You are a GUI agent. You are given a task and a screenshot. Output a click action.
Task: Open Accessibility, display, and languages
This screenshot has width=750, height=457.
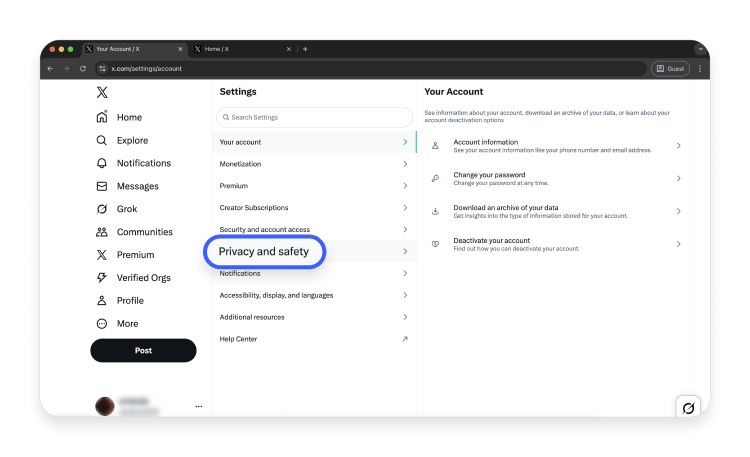pos(314,295)
